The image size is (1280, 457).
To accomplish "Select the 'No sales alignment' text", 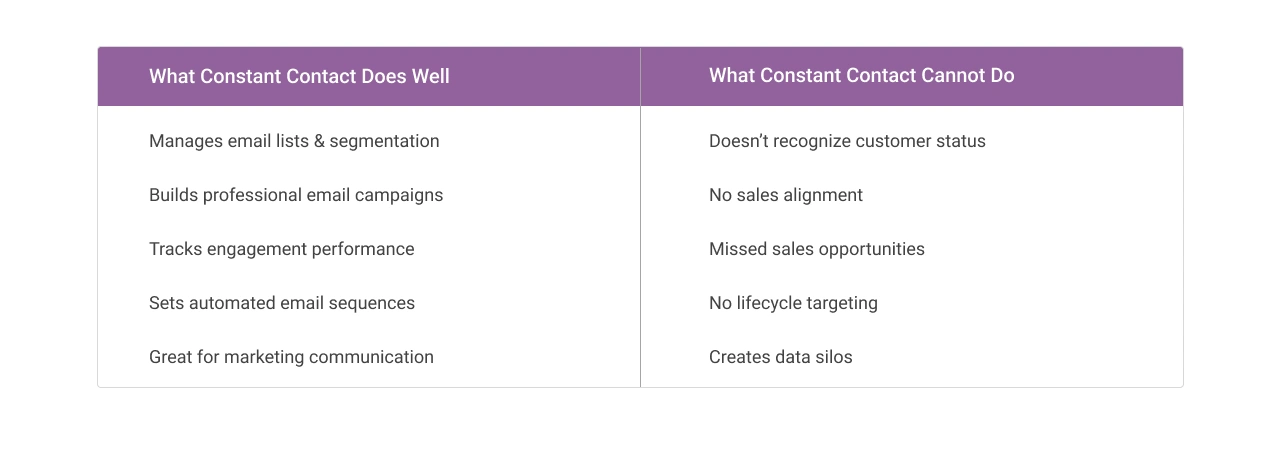I will click(785, 195).
